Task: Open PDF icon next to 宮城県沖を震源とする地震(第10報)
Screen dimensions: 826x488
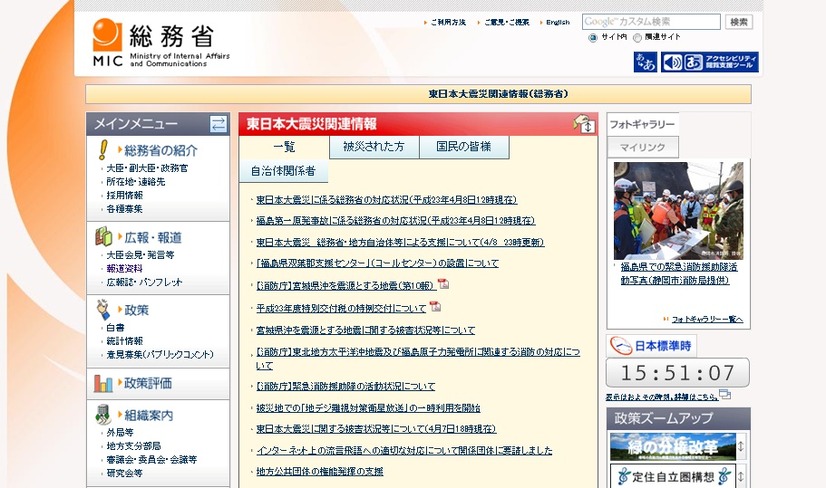Action: pyautogui.click(x=444, y=284)
